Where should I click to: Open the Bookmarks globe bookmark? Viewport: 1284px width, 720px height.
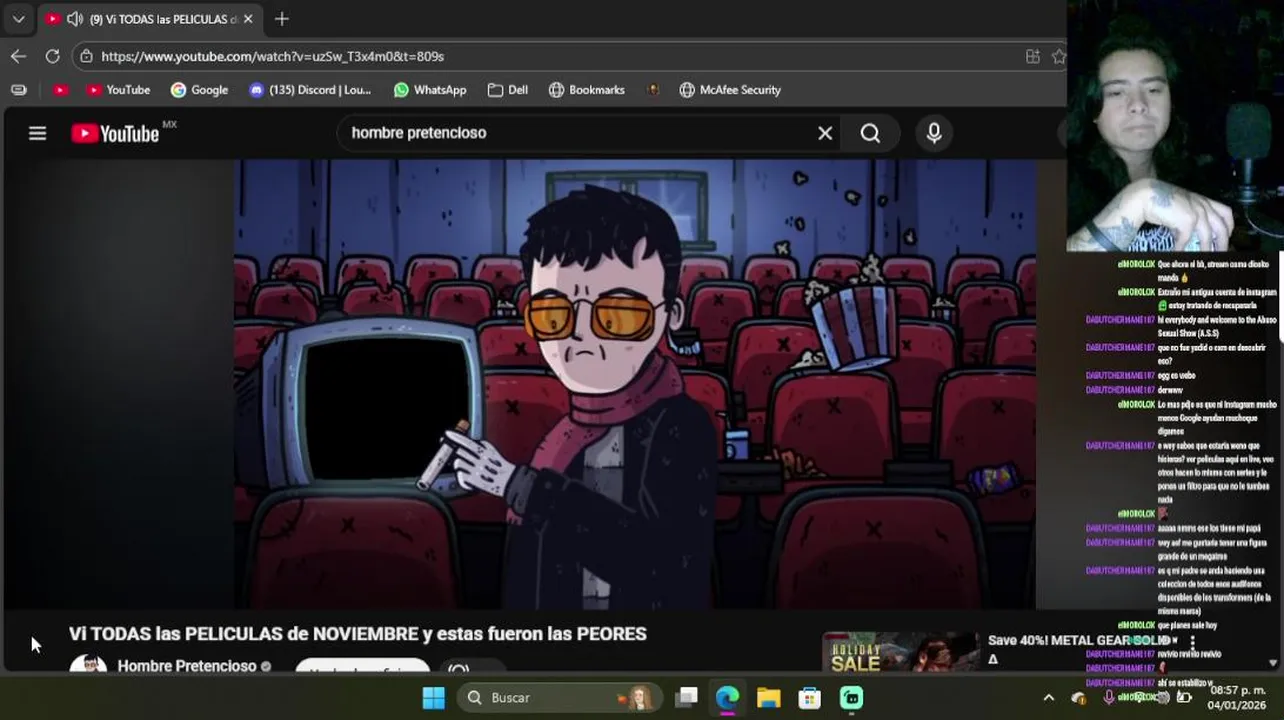(x=587, y=90)
